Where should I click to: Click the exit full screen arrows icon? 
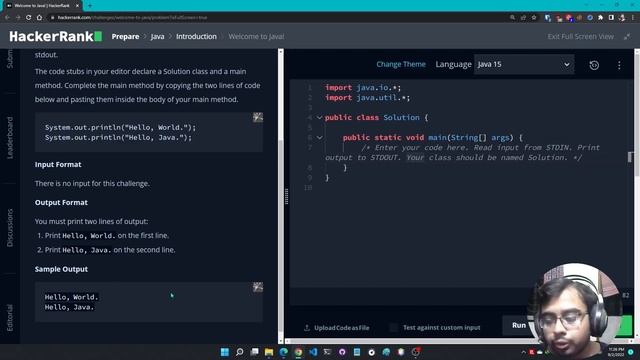pos(627,37)
